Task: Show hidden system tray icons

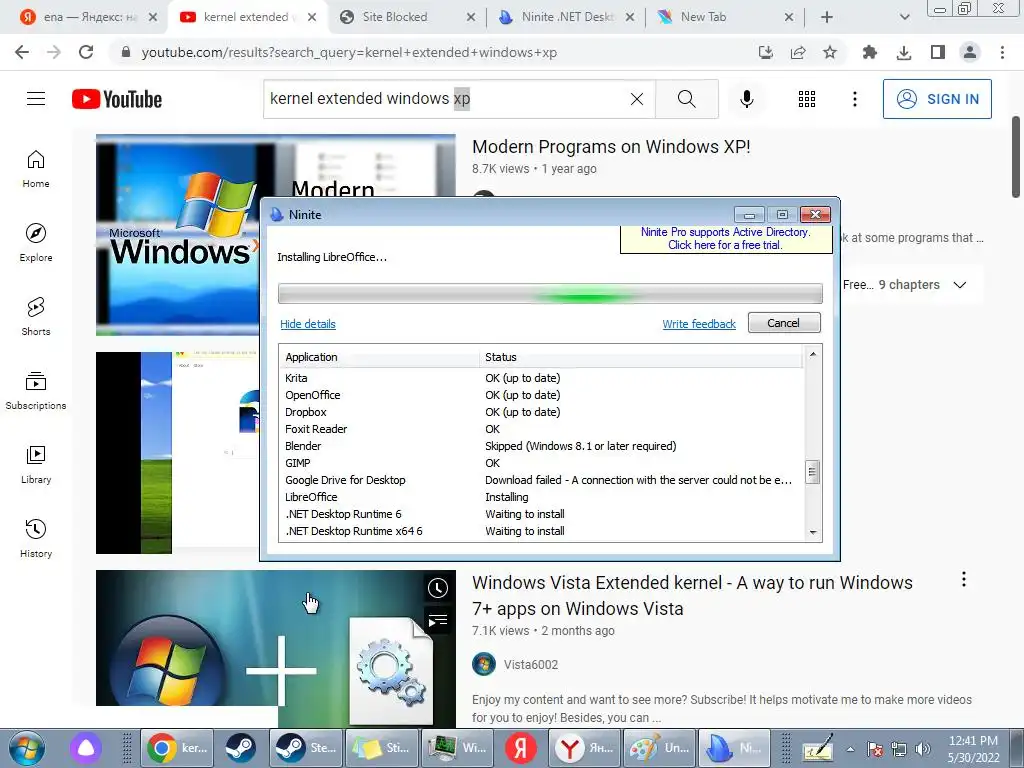Action: click(850, 749)
